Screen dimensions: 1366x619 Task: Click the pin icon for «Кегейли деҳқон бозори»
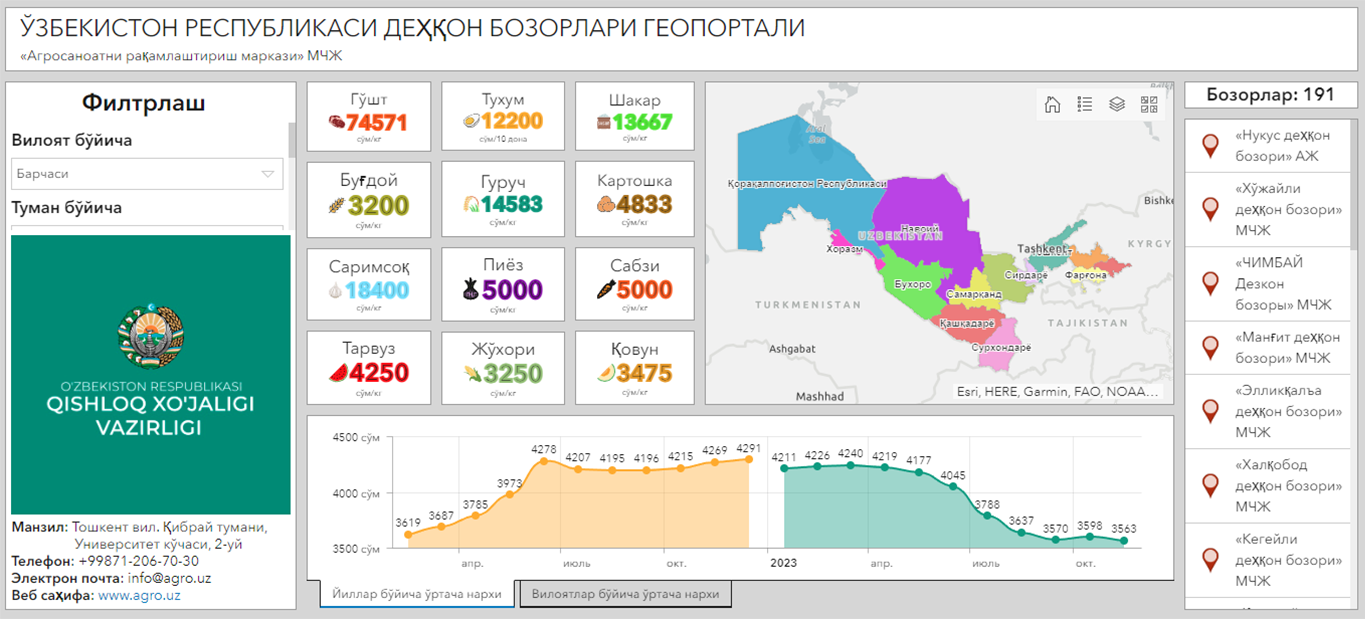point(1210,560)
